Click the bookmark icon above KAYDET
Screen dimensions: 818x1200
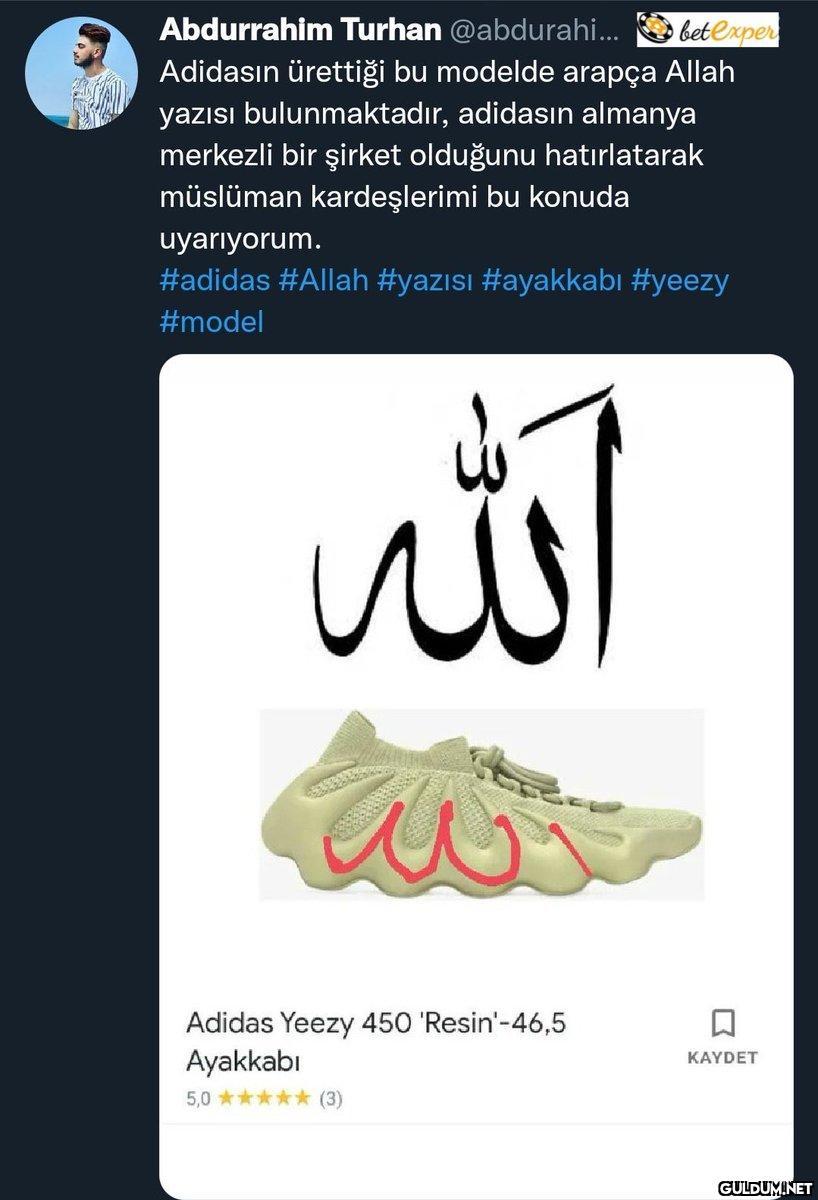point(722,1023)
